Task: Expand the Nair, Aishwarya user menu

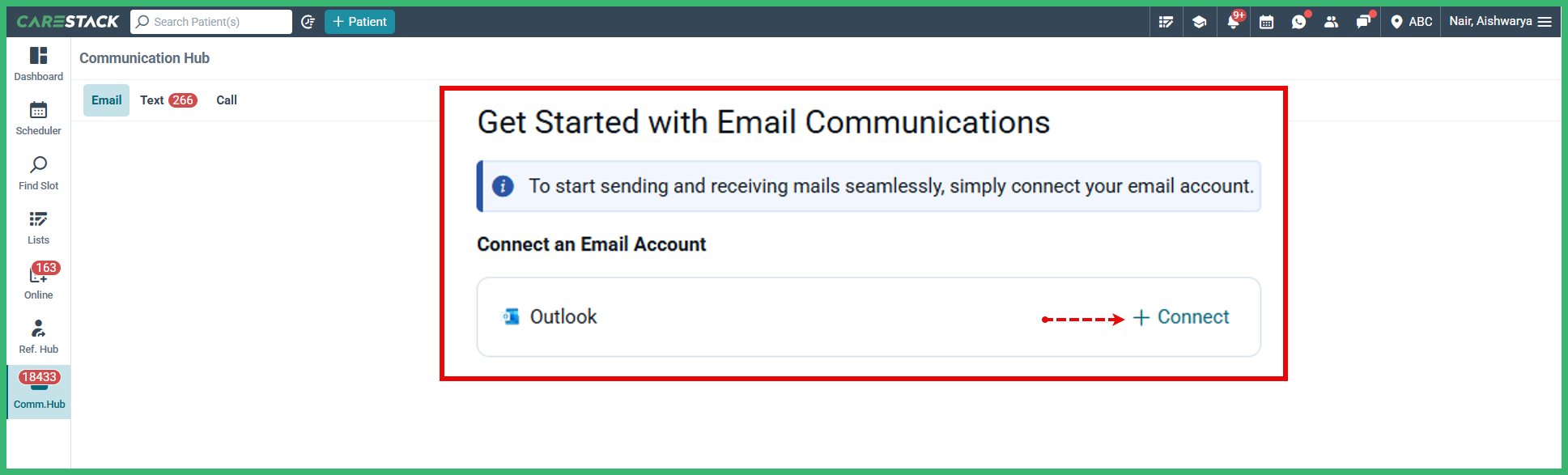Action: 1500,22
